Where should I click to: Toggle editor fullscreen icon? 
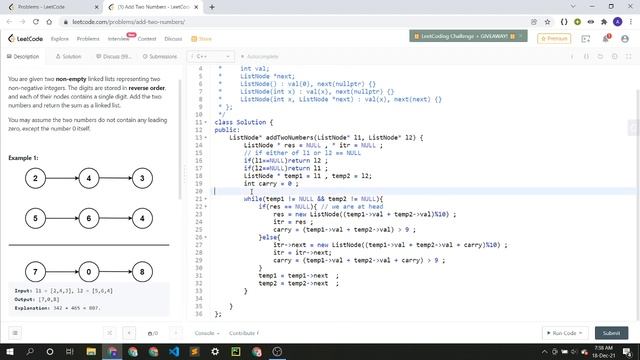pos(629,56)
